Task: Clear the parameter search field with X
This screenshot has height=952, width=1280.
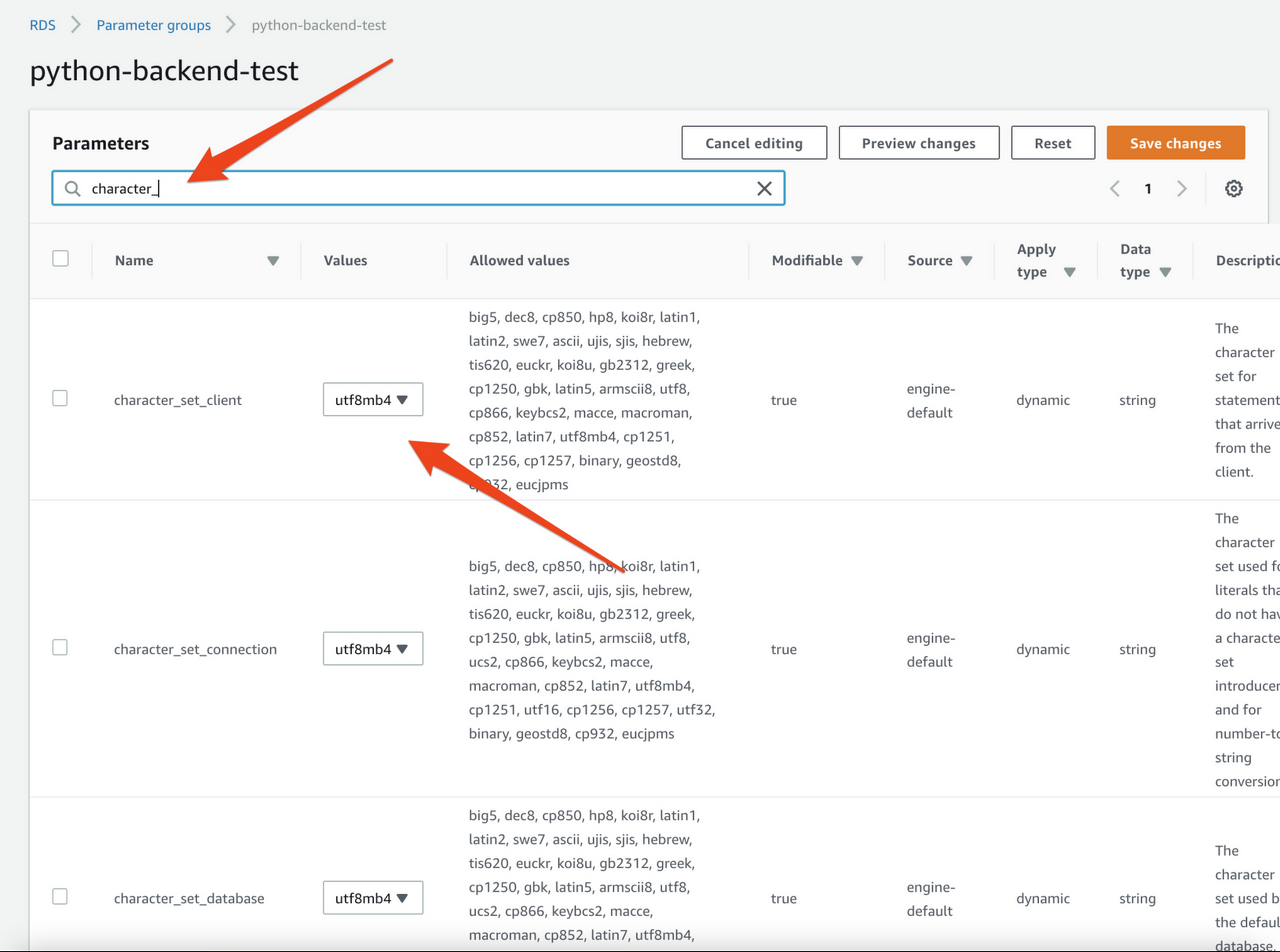Action: pyautogui.click(x=764, y=188)
